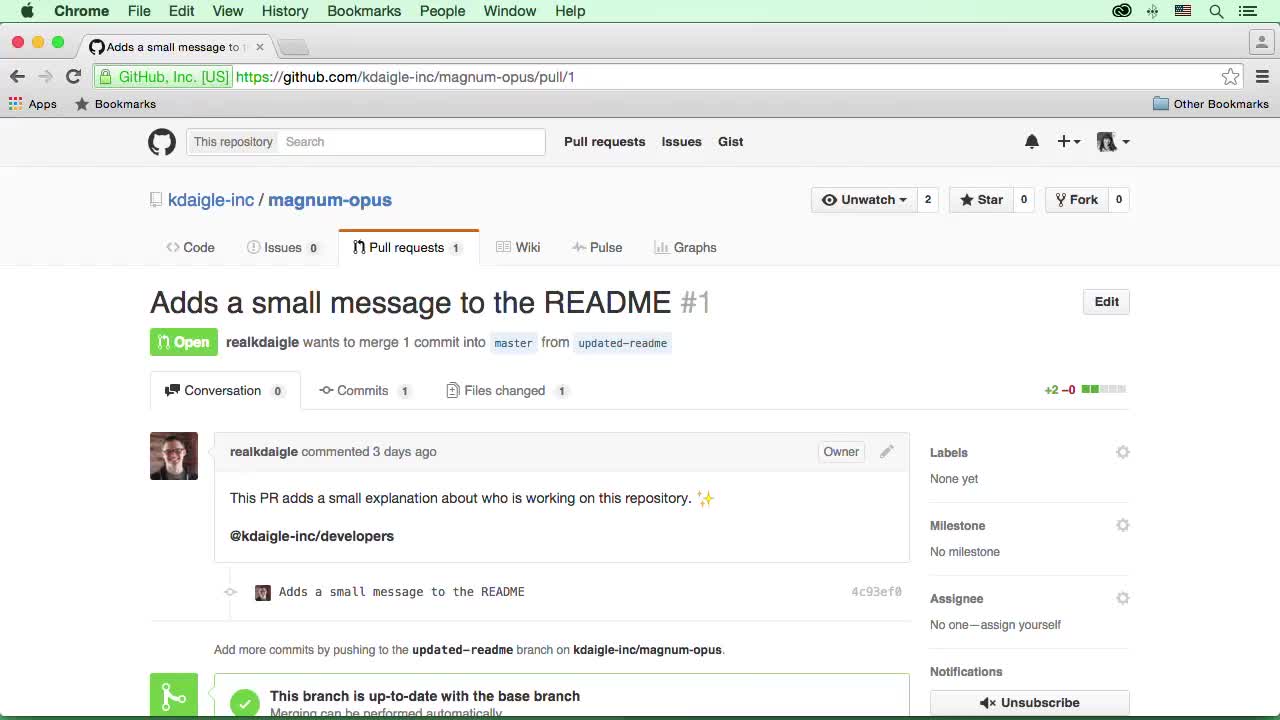This screenshot has width=1280, height=720.
Task: Click the pencil edit comment icon
Action: 886,452
